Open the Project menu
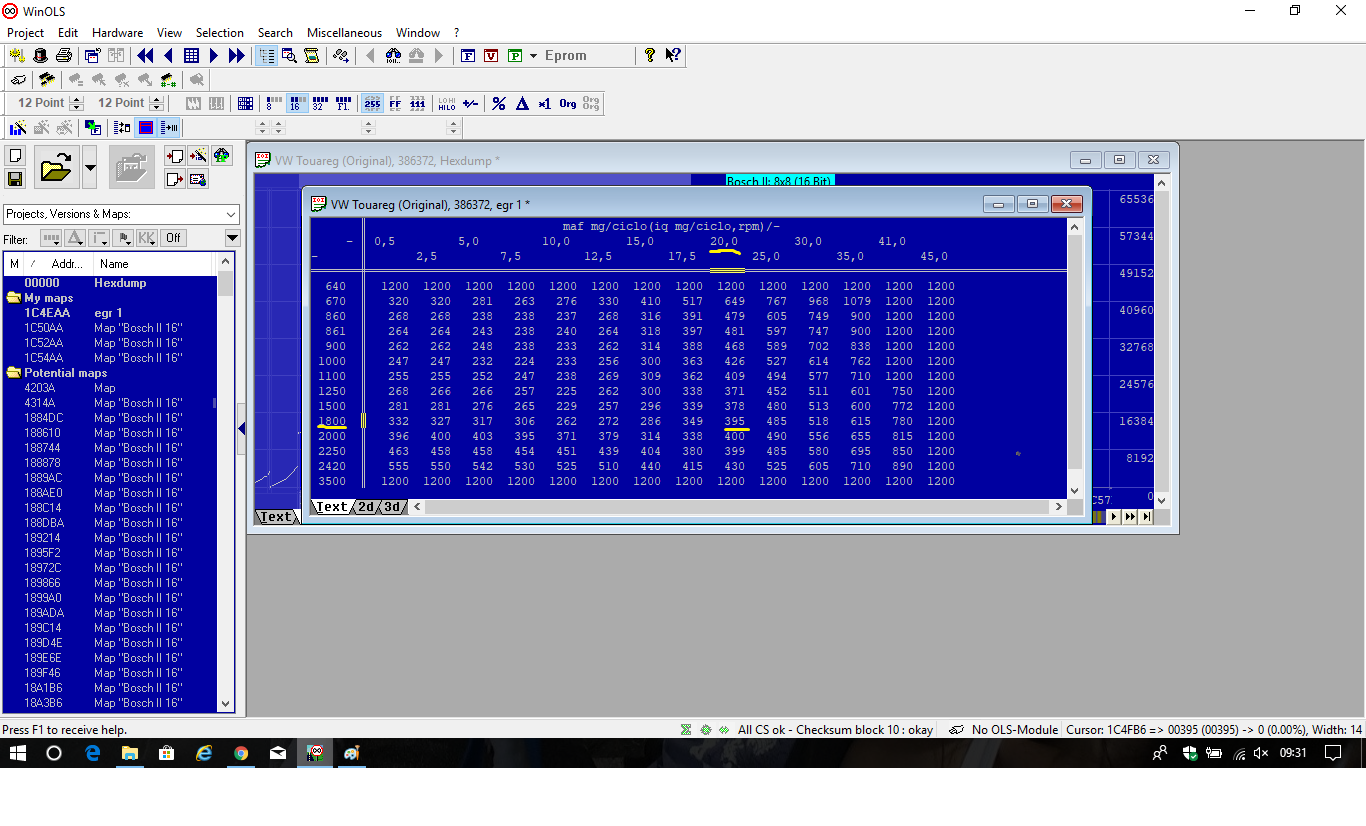This screenshot has height=826, width=1366. pos(26,33)
